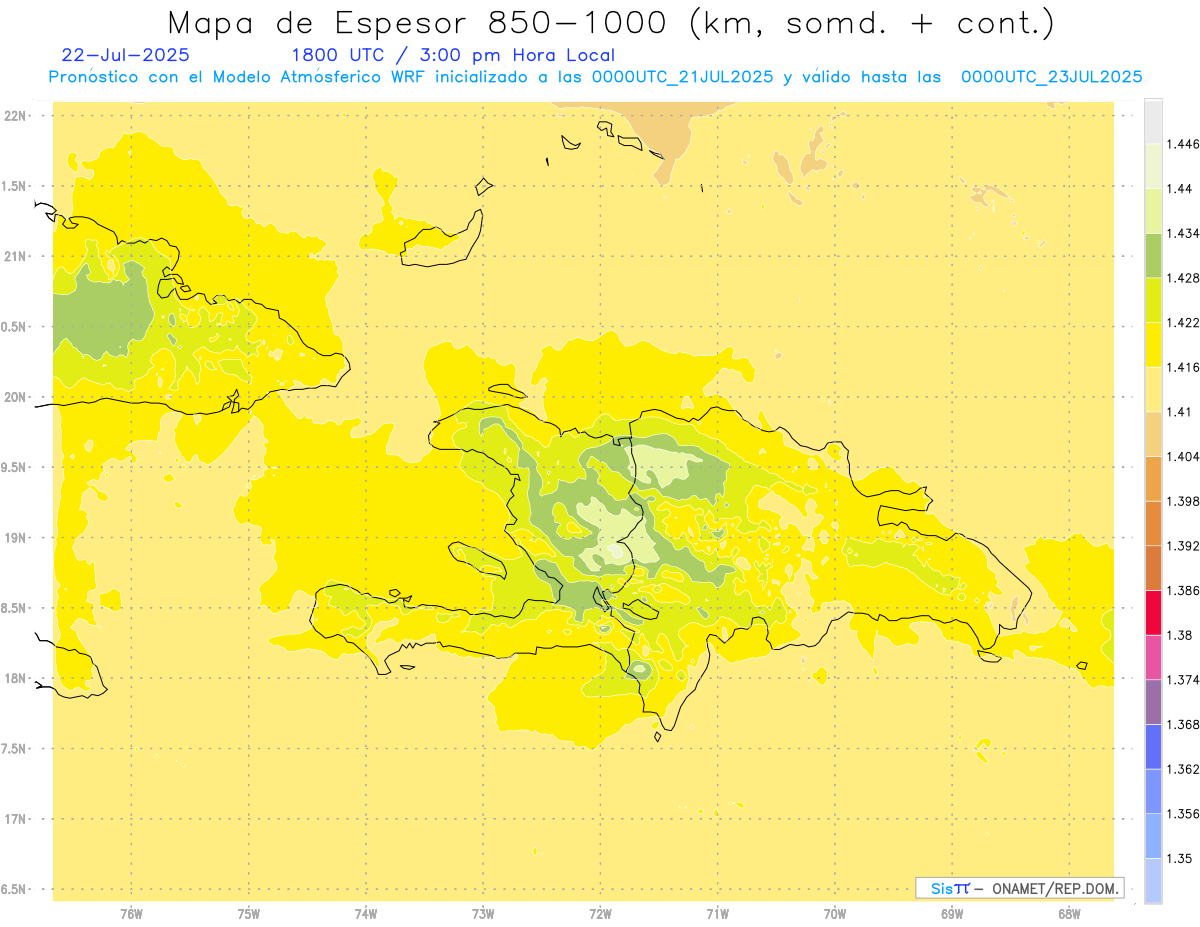Click the '74W' longitude label
This screenshot has width=1200, height=927.
pyautogui.click(x=366, y=914)
